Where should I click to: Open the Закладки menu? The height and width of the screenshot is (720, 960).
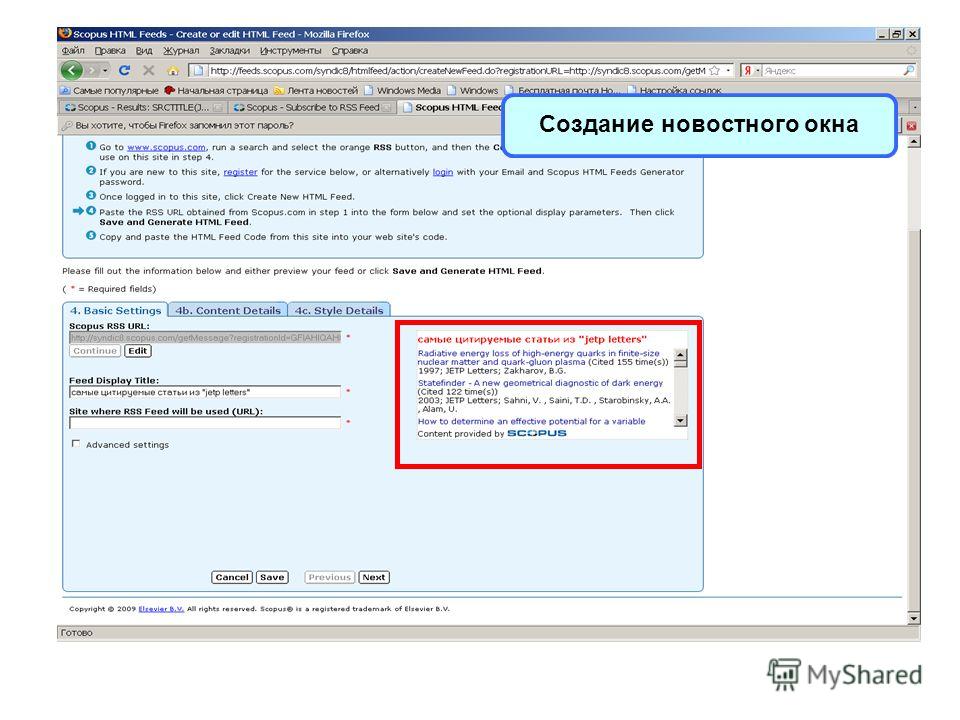tap(230, 50)
